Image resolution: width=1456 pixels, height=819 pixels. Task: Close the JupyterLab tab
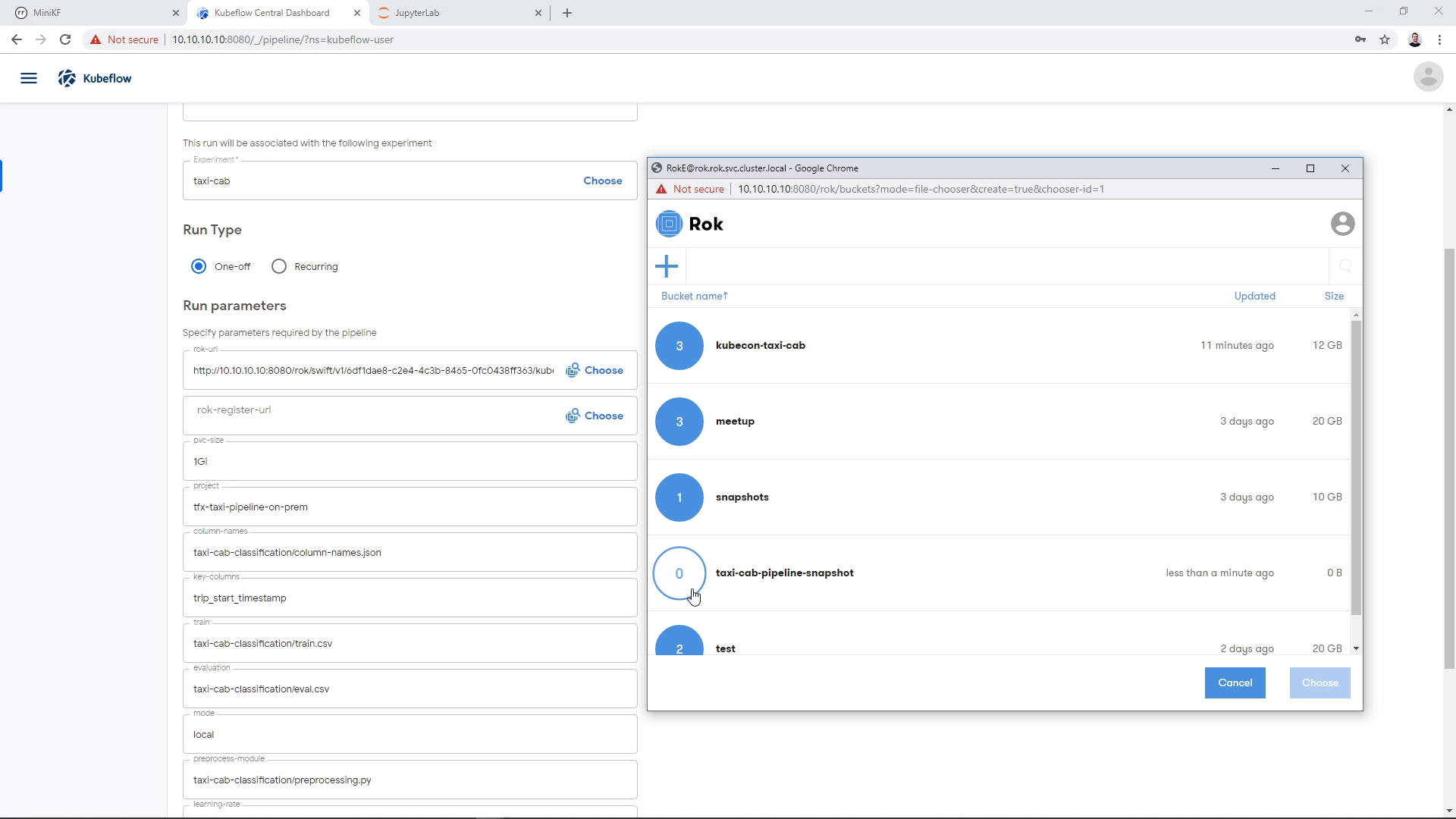[538, 13]
